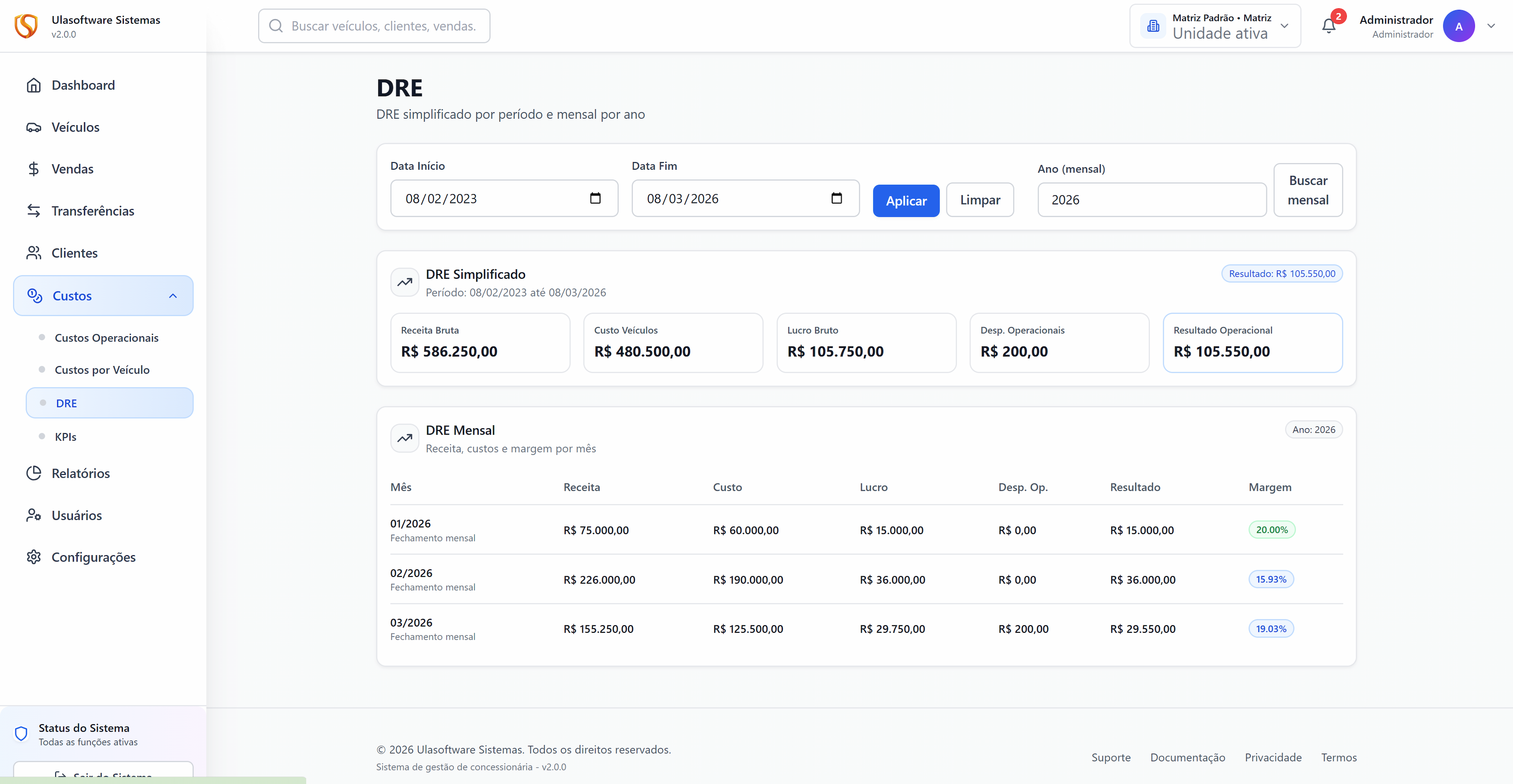
Task: Open the Data Início calendar picker
Action: pos(596,198)
